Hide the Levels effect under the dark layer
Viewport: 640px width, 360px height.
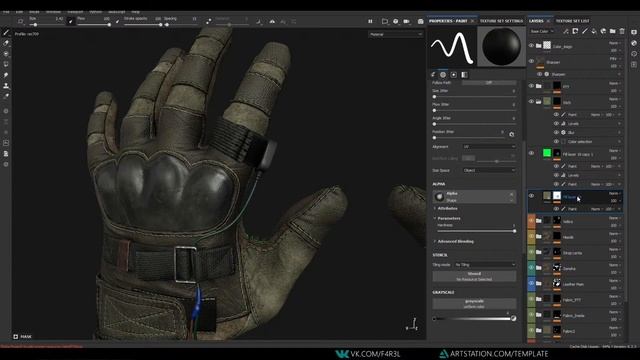(x=556, y=123)
